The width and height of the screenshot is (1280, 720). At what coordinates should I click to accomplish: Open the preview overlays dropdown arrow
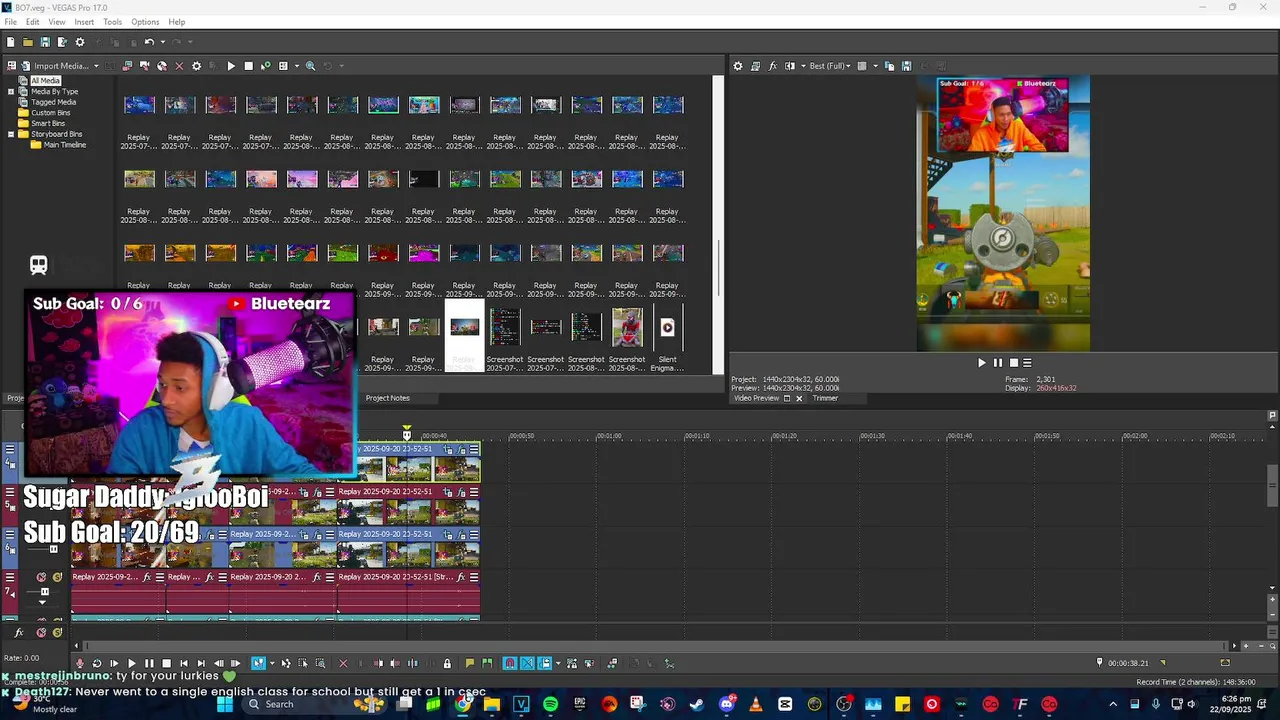click(875, 66)
